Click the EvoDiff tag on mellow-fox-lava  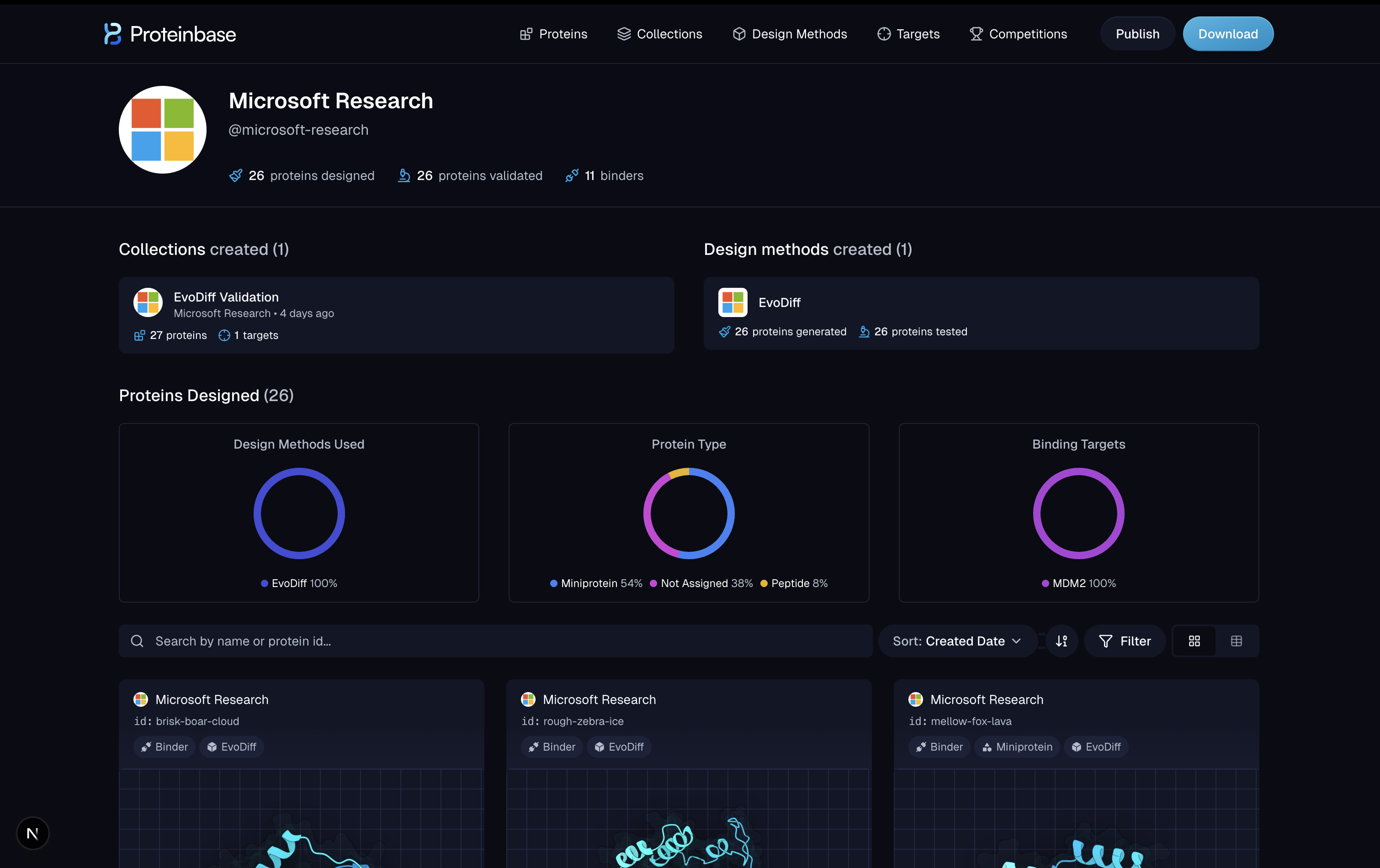click(x=1096, y=746)
